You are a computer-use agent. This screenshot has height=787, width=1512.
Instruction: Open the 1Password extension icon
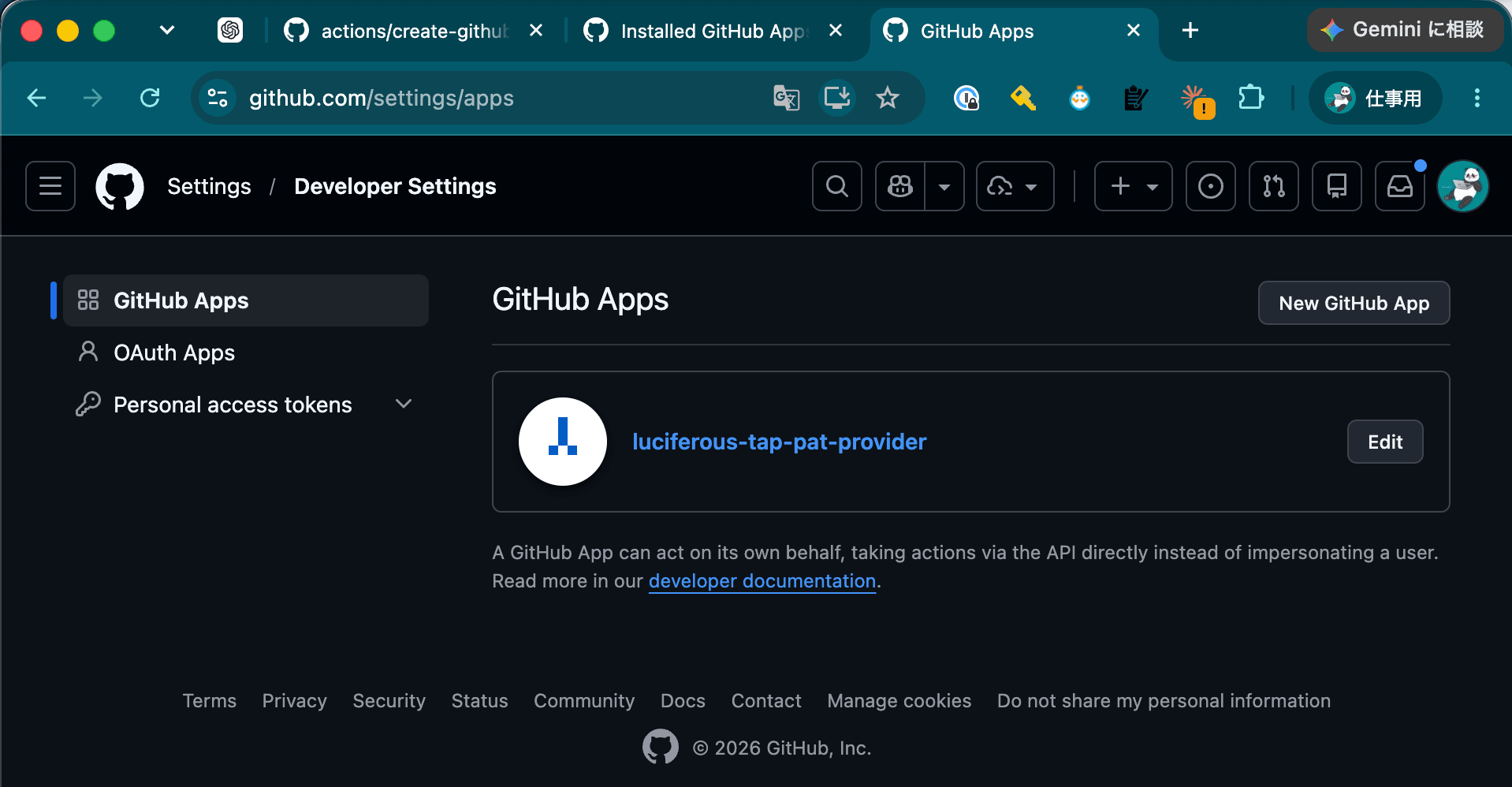(966, 98)
